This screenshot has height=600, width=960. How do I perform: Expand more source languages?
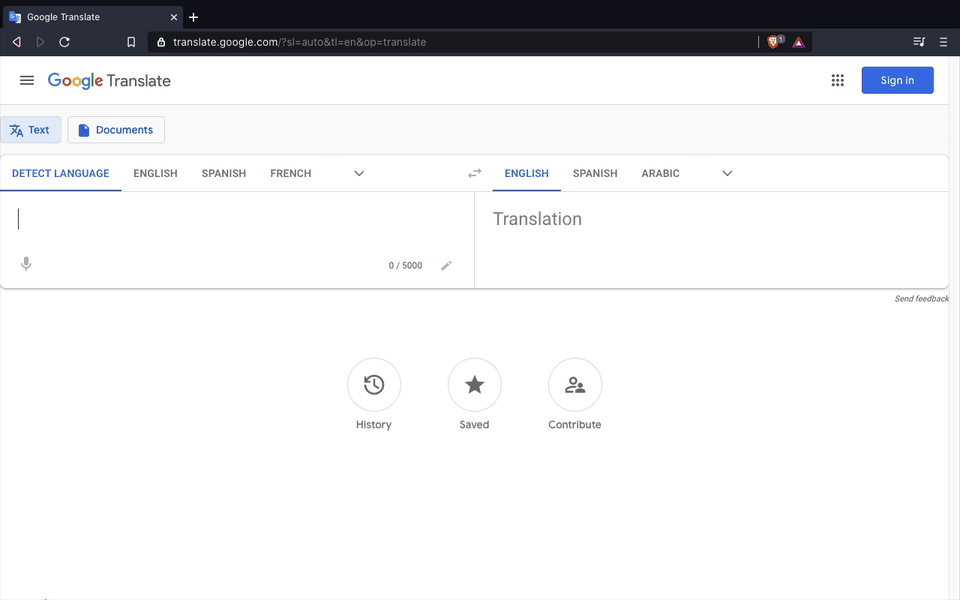click(x=359, y=173)
